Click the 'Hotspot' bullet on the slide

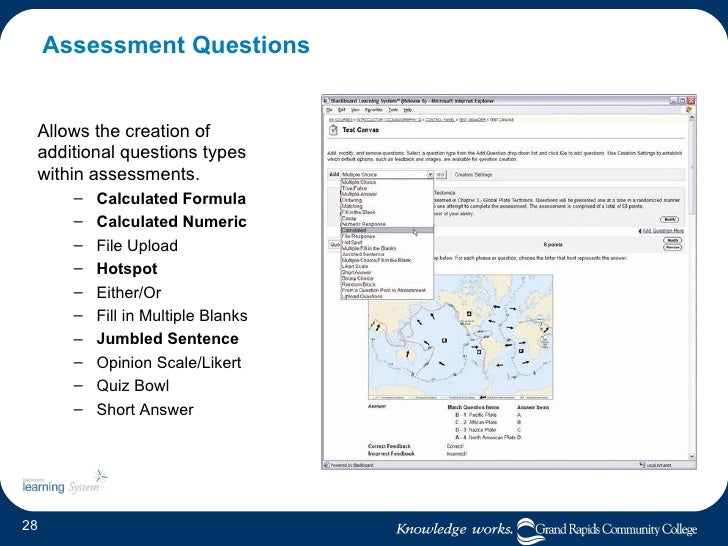127,268
